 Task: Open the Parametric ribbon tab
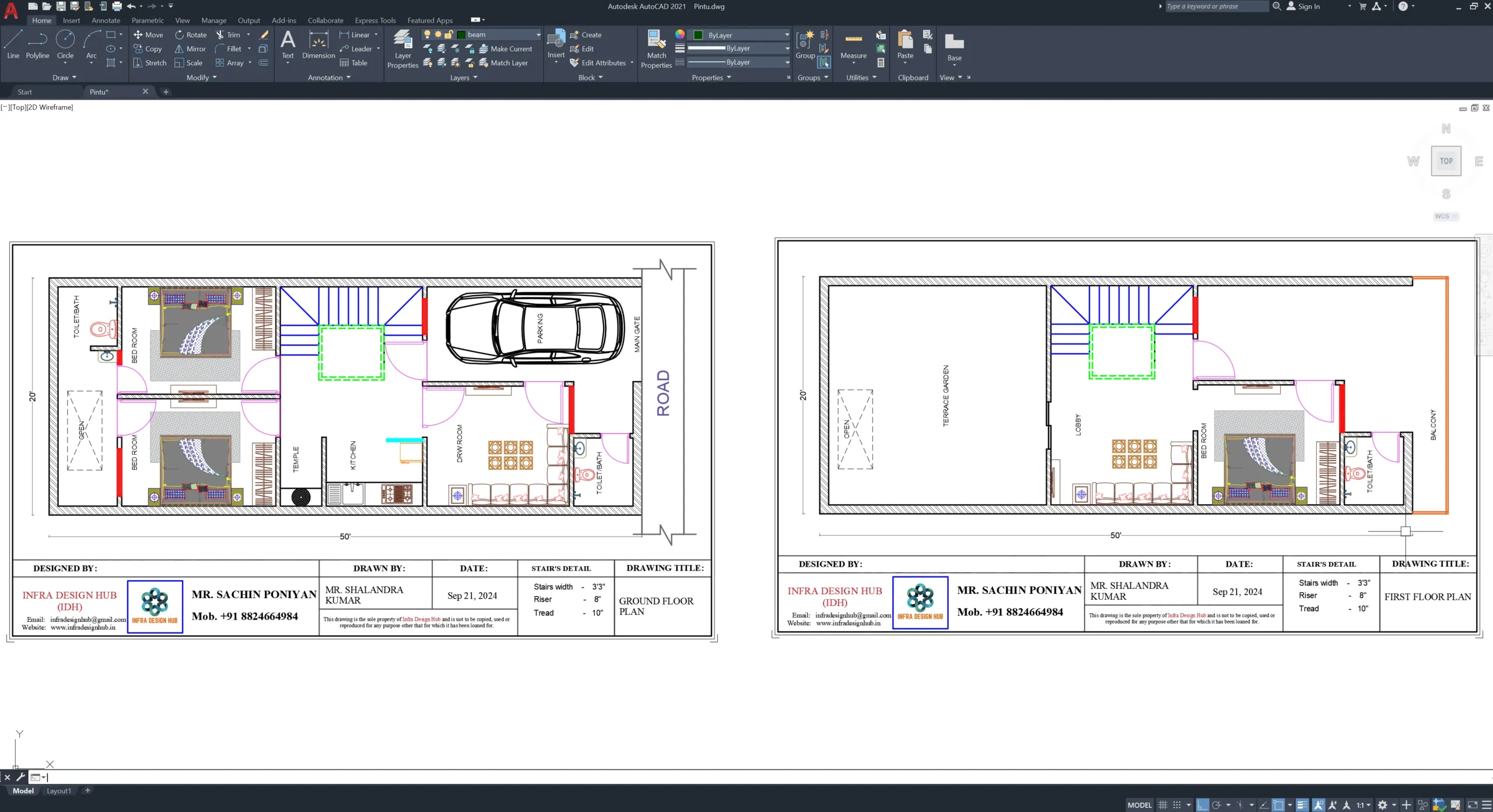click(148, 20)
